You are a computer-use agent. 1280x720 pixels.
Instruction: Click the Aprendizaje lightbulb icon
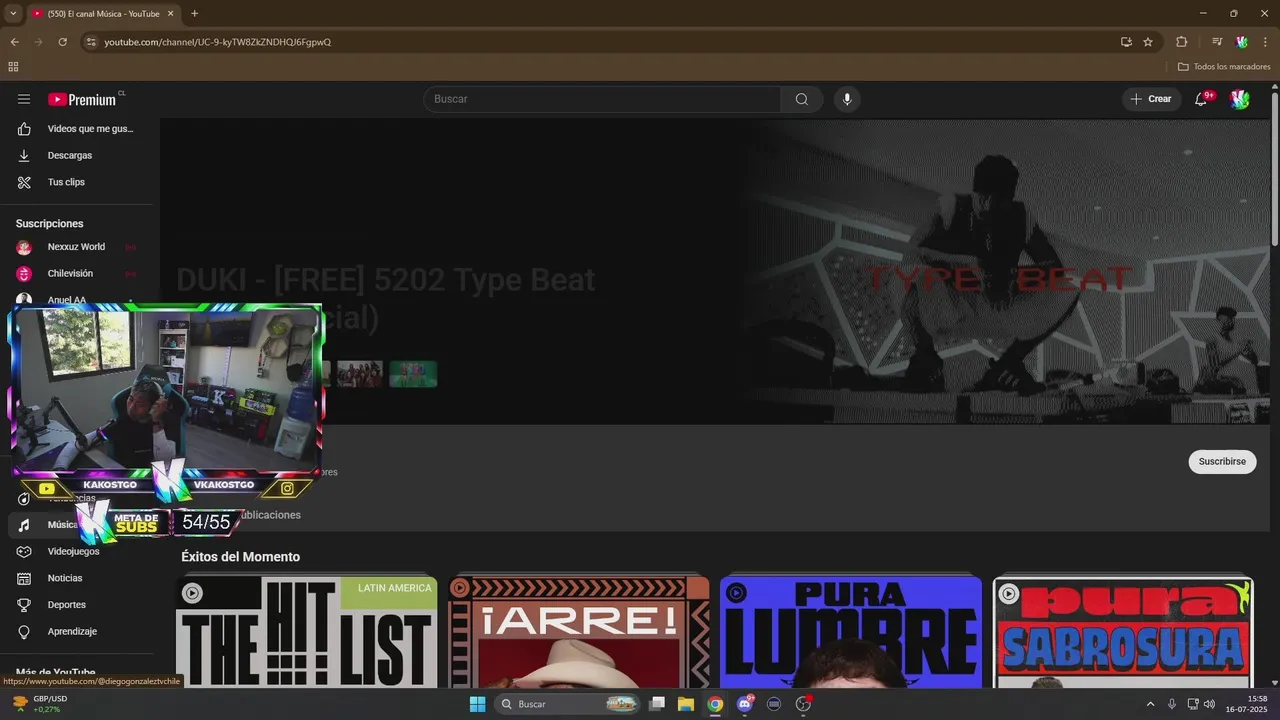pyautogui.click(x=24, y=631)
